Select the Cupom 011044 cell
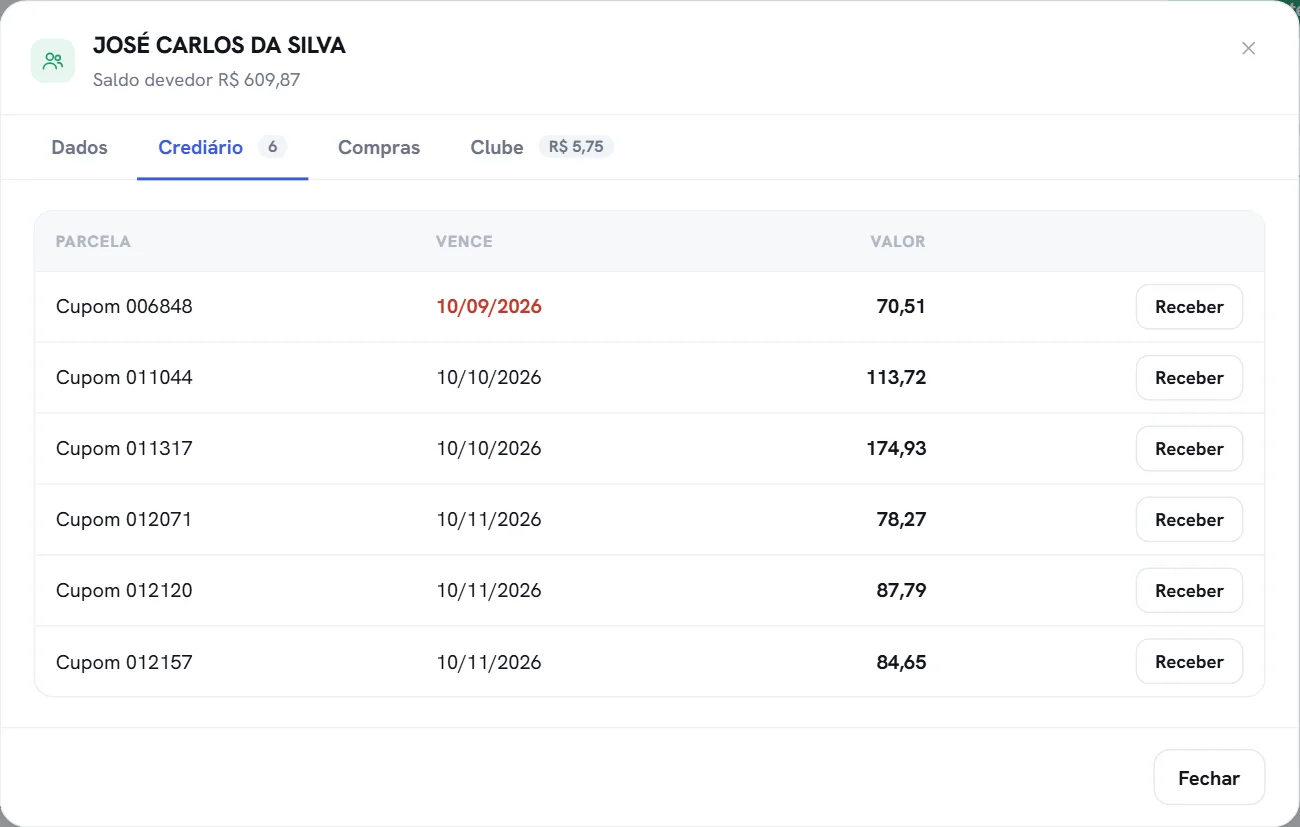The width and height of the screenshot is (1300, 827). 124,378
